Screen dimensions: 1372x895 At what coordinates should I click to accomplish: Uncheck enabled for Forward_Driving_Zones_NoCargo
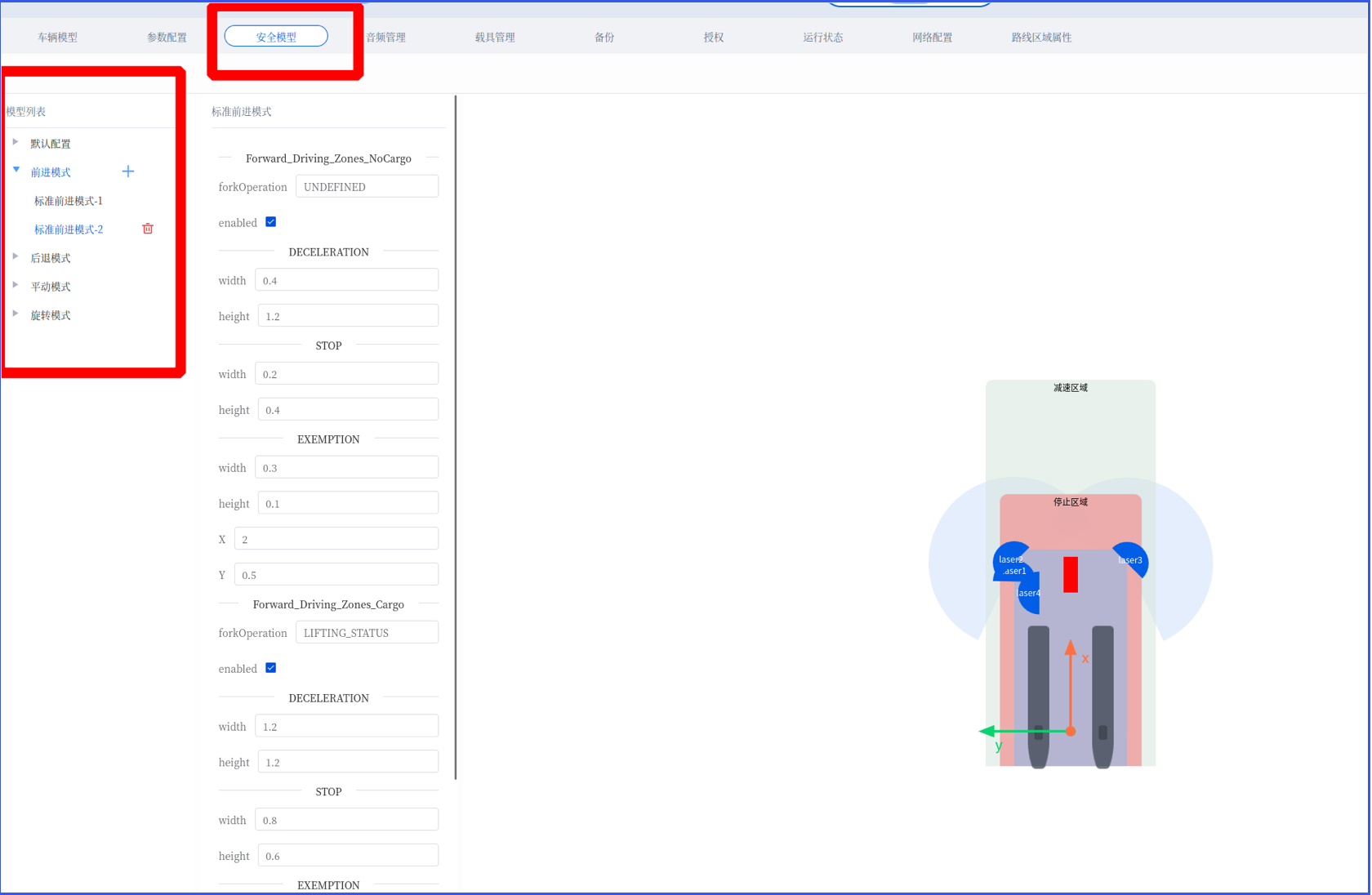[x=271, y=222]
